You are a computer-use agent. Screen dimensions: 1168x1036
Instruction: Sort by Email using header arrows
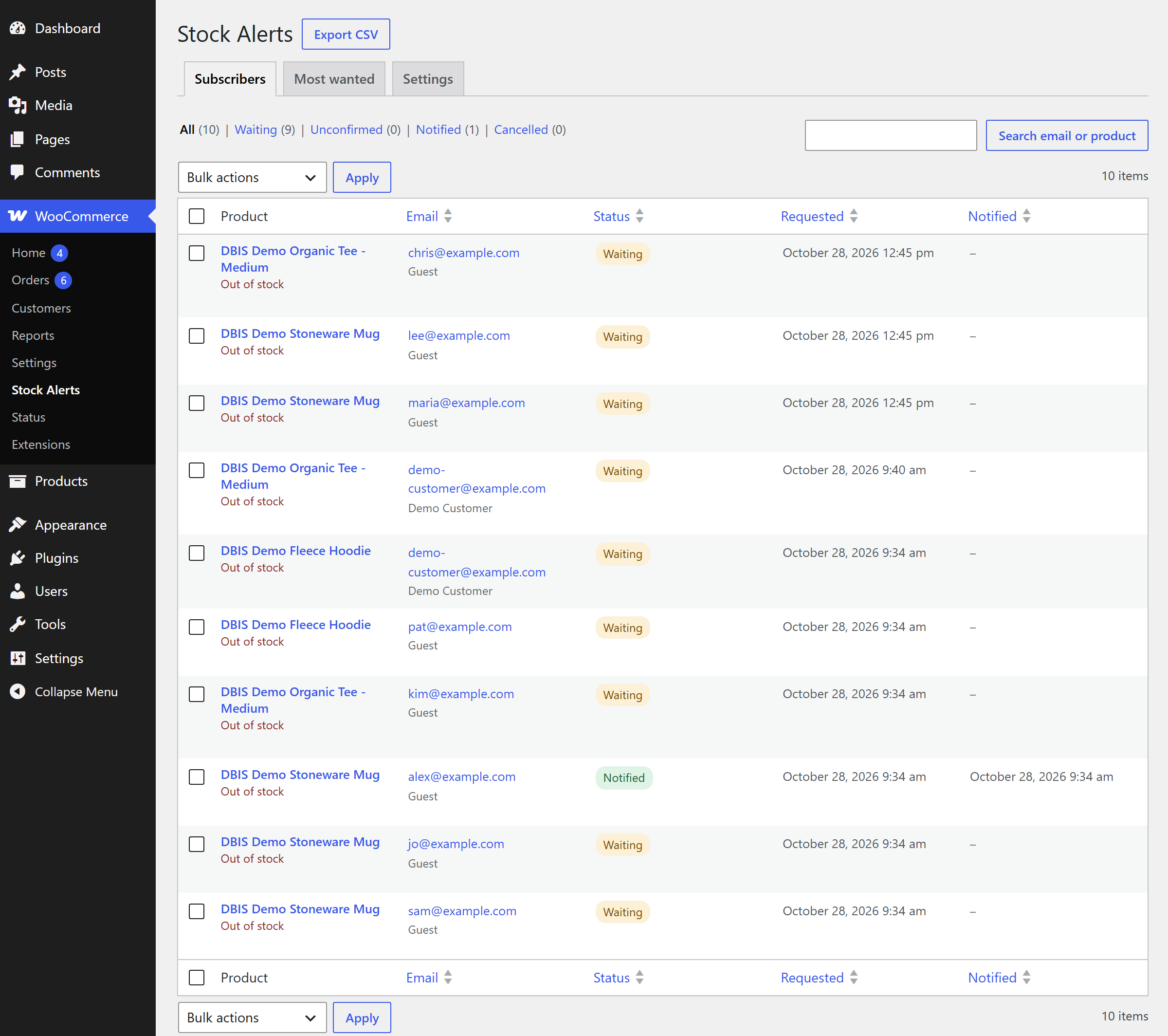point(448,216)
